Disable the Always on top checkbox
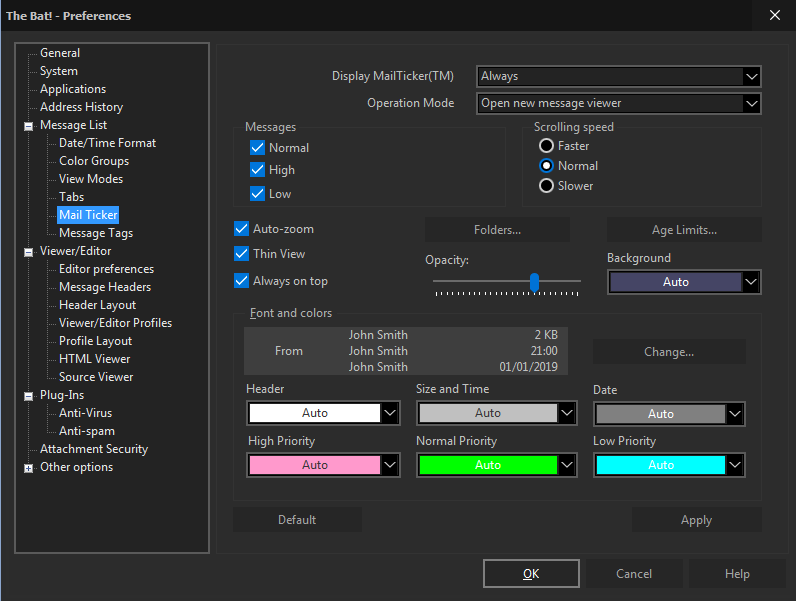The image size is (796, 601). pyautogui.click(x=241, y=280)
